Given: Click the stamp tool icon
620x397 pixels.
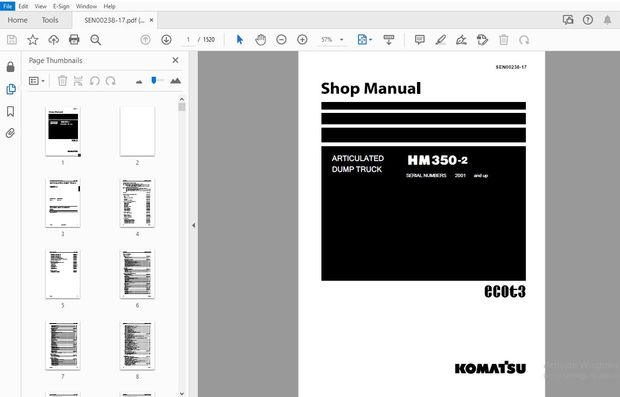Looking at the screenshot, I should pos(482,40).
